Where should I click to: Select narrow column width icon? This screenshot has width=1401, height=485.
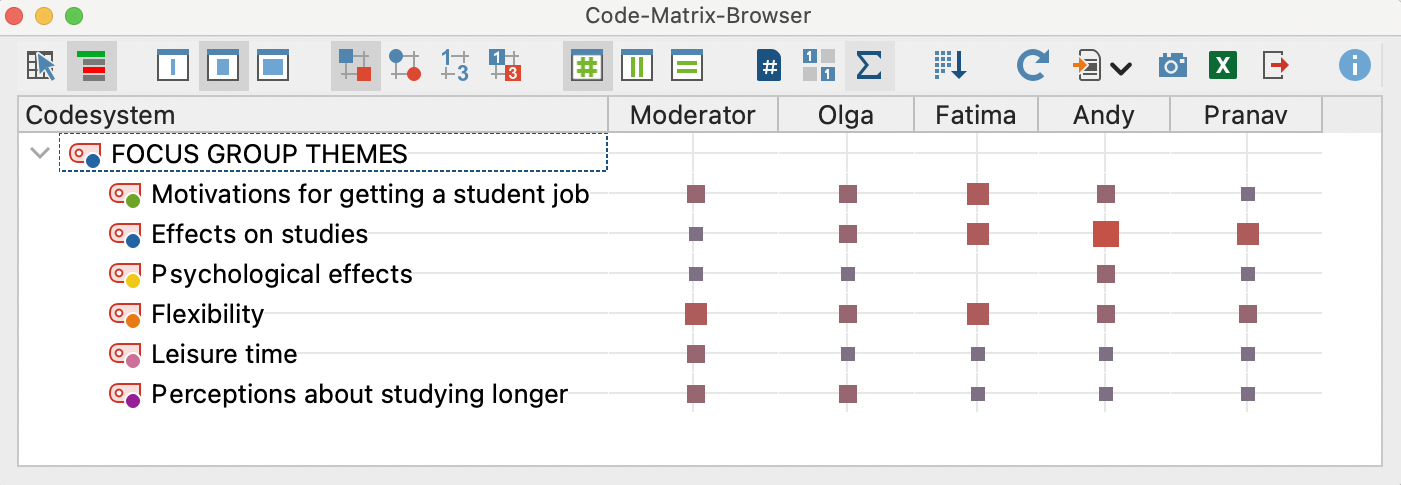click(174, 66)
